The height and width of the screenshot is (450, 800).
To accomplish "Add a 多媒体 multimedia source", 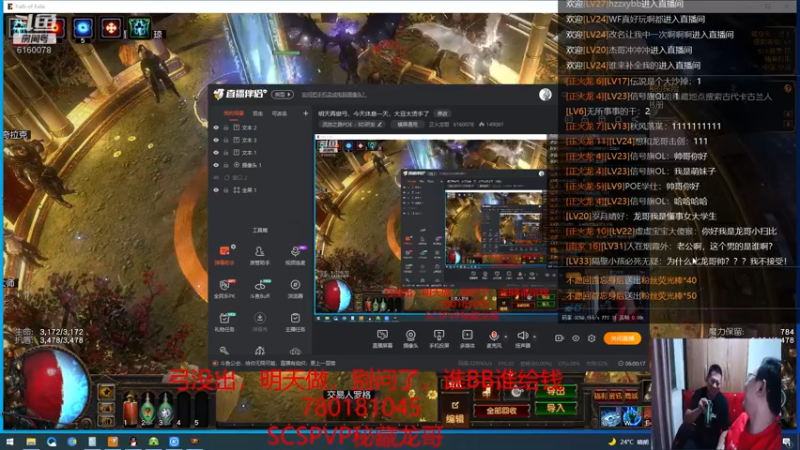I will pyautogui.click(x=467, y=339).
